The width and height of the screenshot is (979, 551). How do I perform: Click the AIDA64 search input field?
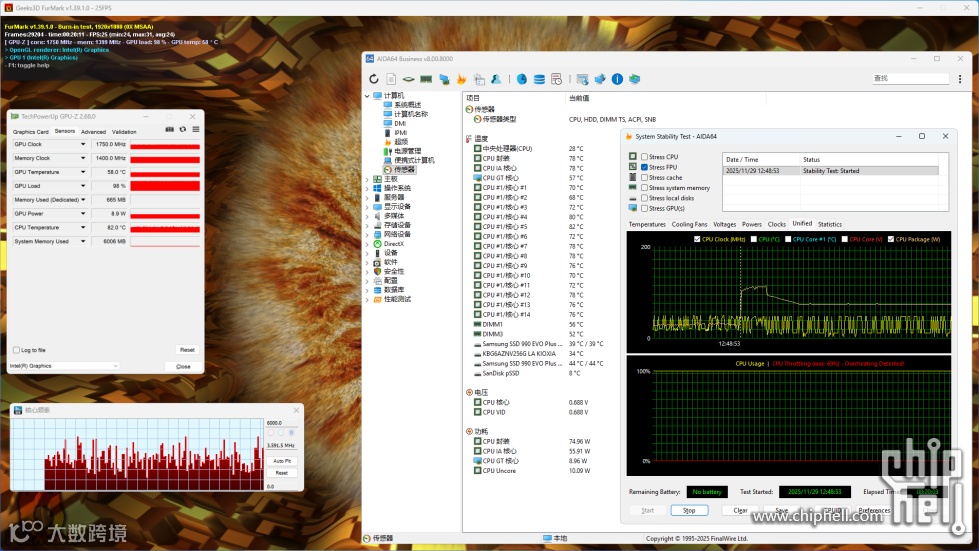pos(911,79)
